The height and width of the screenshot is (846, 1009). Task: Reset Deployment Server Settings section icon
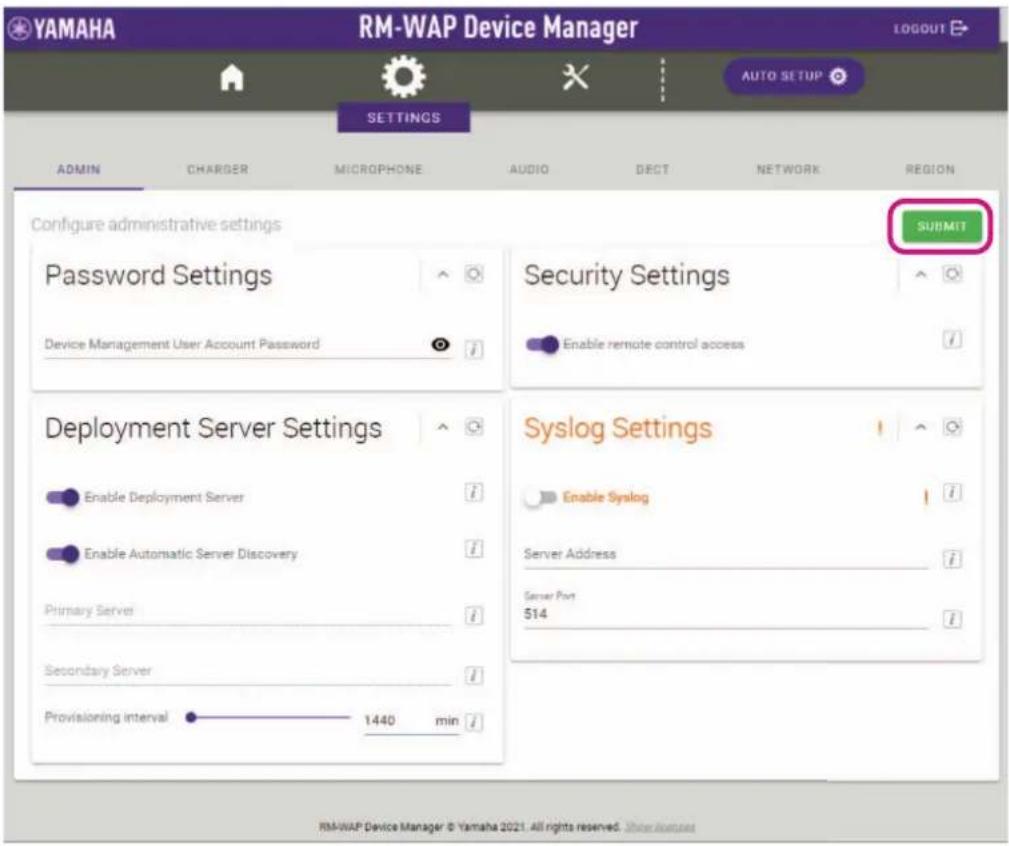tap(474, 427)
